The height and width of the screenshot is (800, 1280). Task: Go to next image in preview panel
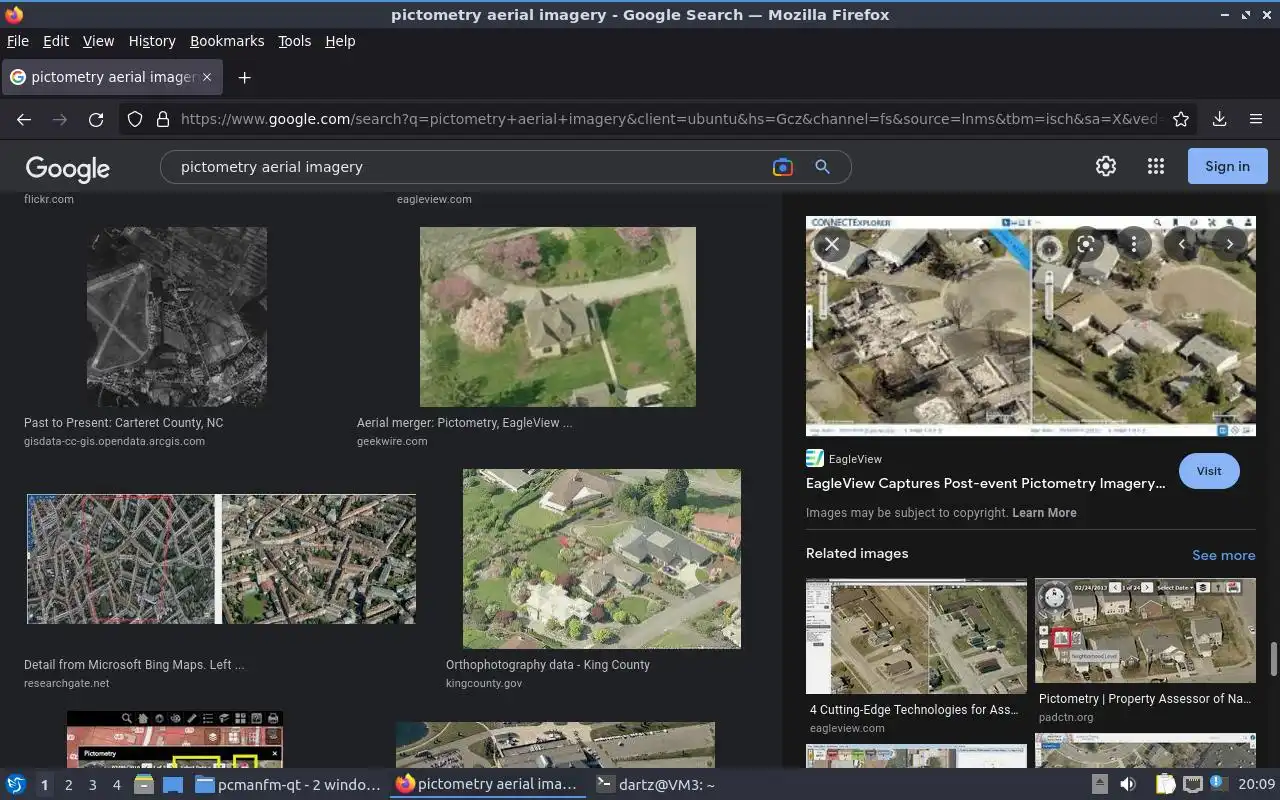point(1230,244)
